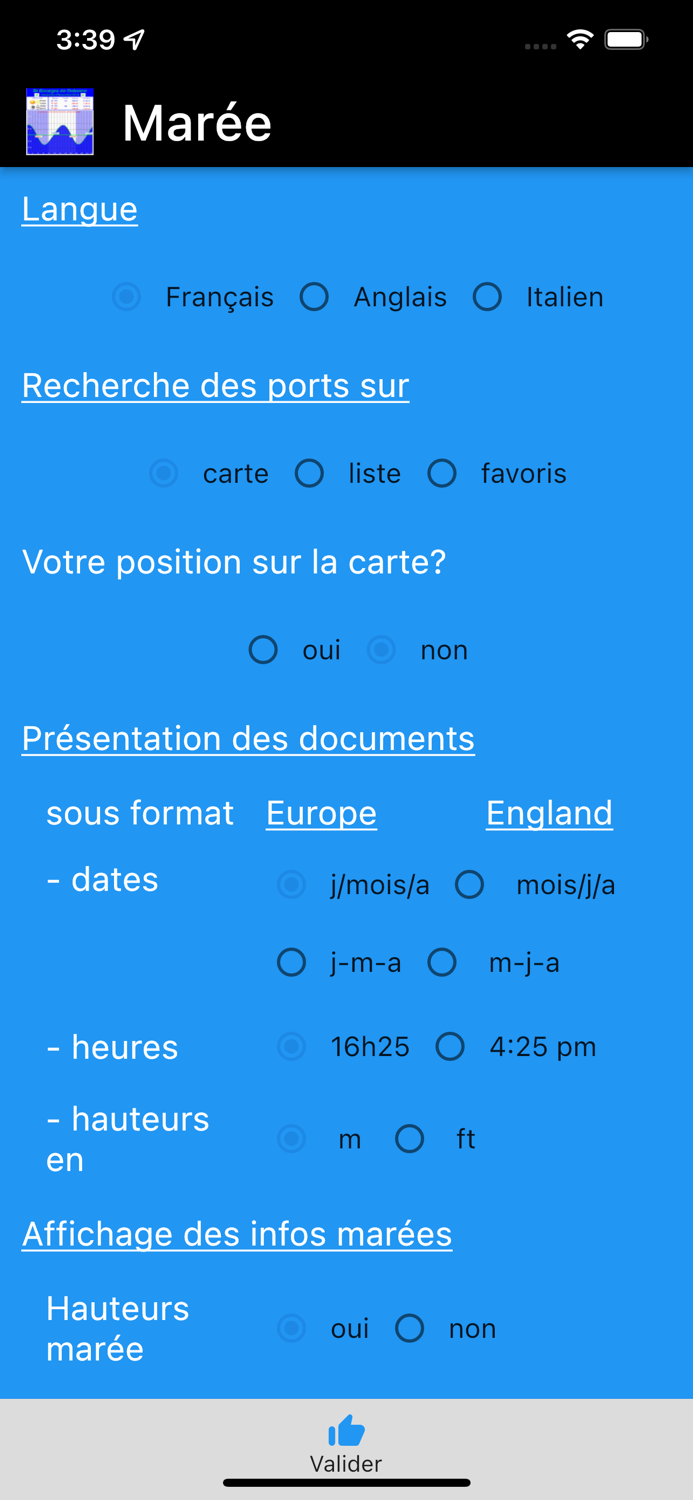This screenshot has width=693, height=1500.
Task: Choose favoris for port search
Action: coord(442,473)
